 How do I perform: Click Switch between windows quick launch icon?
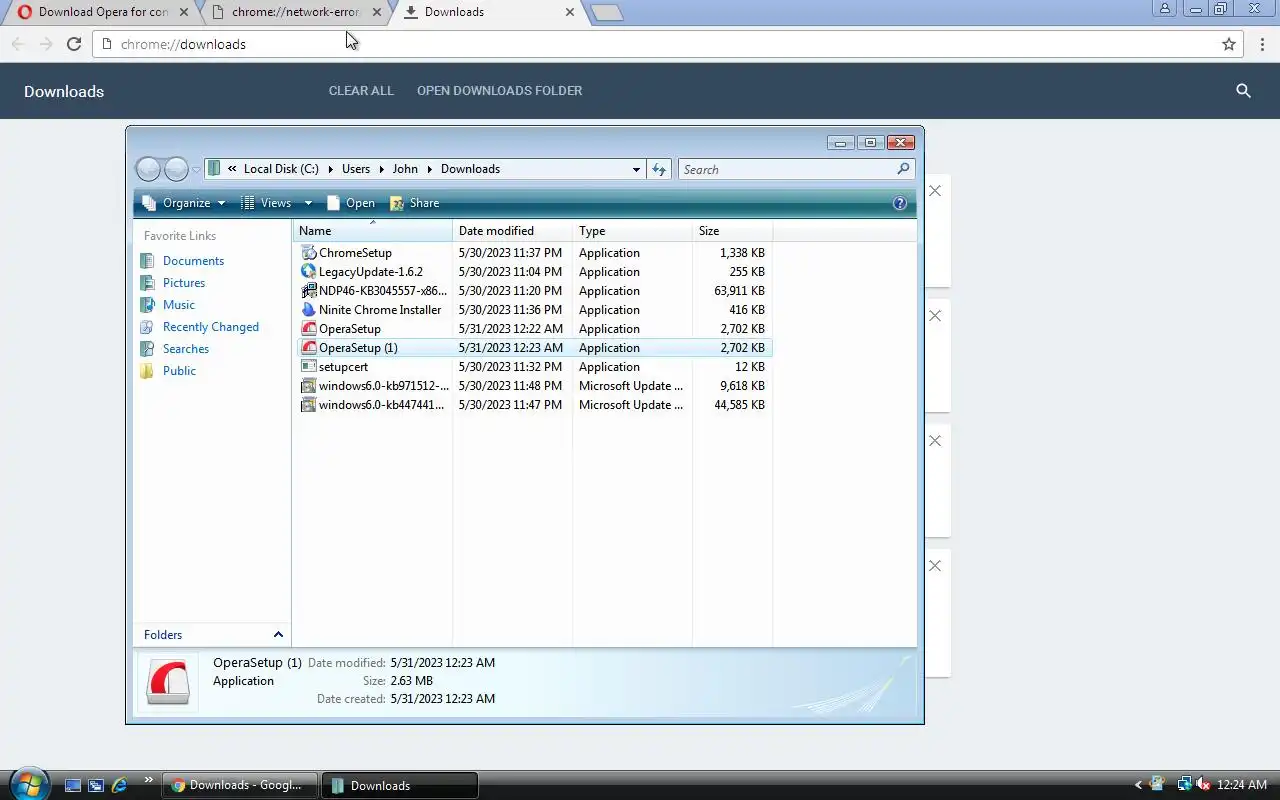tap(96, 785)
